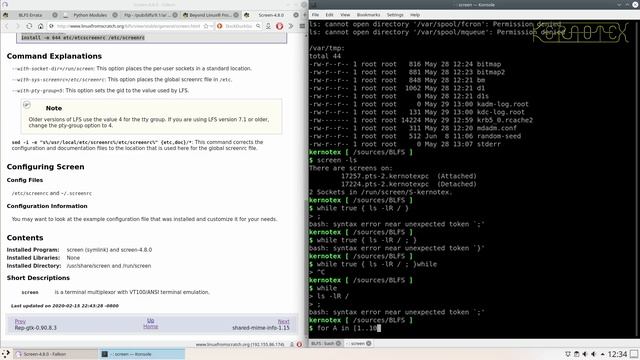Viewport: 640px width, 360px height.
Task: Click the DuckDuckGo search engine icon
Action: pos(220,26)
